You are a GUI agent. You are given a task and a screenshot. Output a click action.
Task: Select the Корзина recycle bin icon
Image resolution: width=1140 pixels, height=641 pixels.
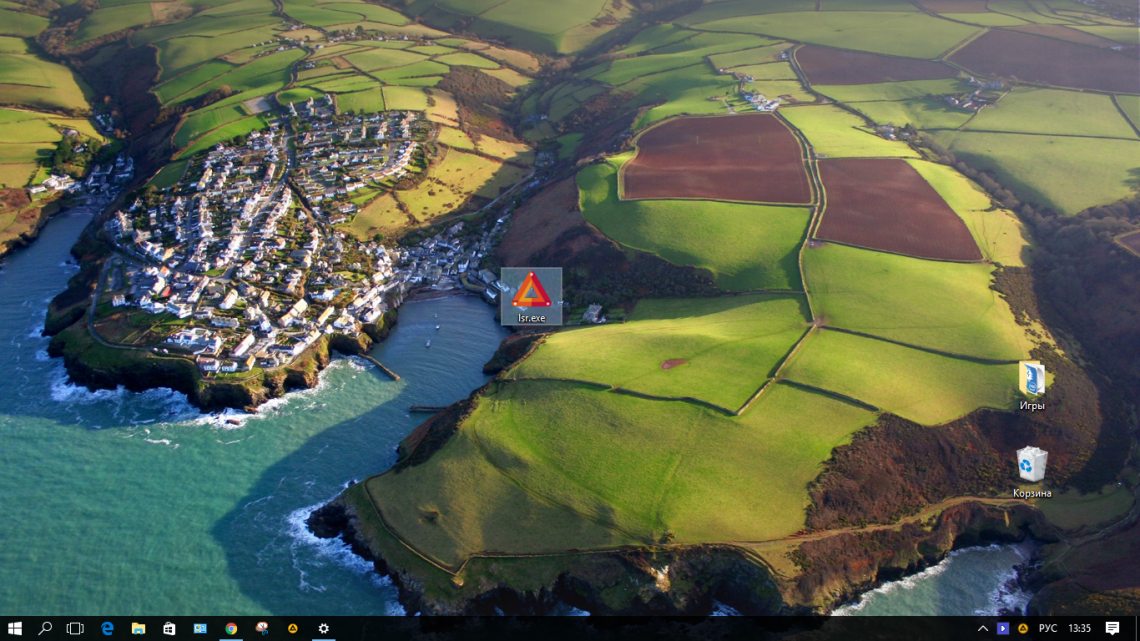(x=1031, y=470)
